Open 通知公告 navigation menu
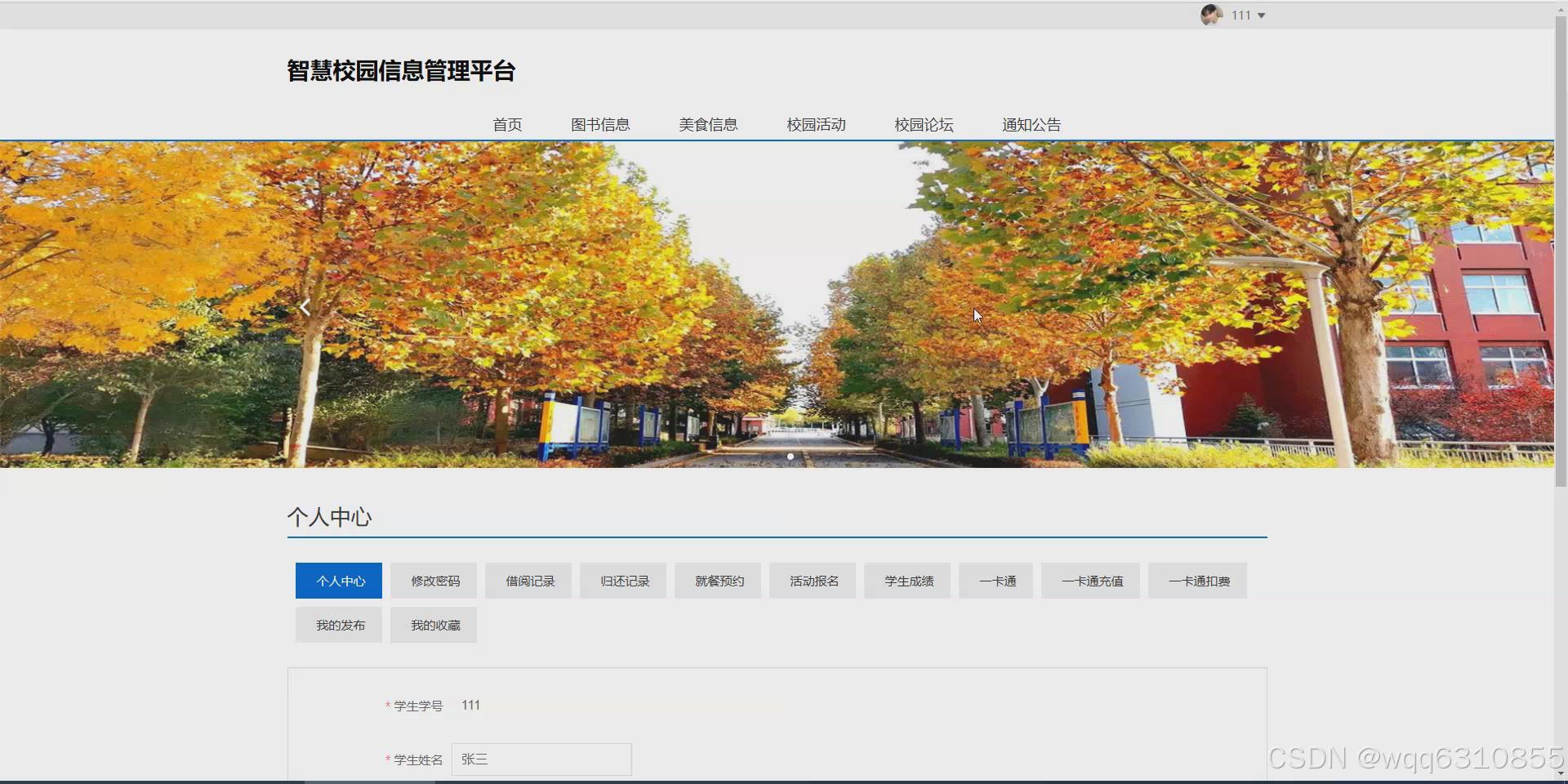This screenshot has height=784, width=1568. [x=1031, y=124]
